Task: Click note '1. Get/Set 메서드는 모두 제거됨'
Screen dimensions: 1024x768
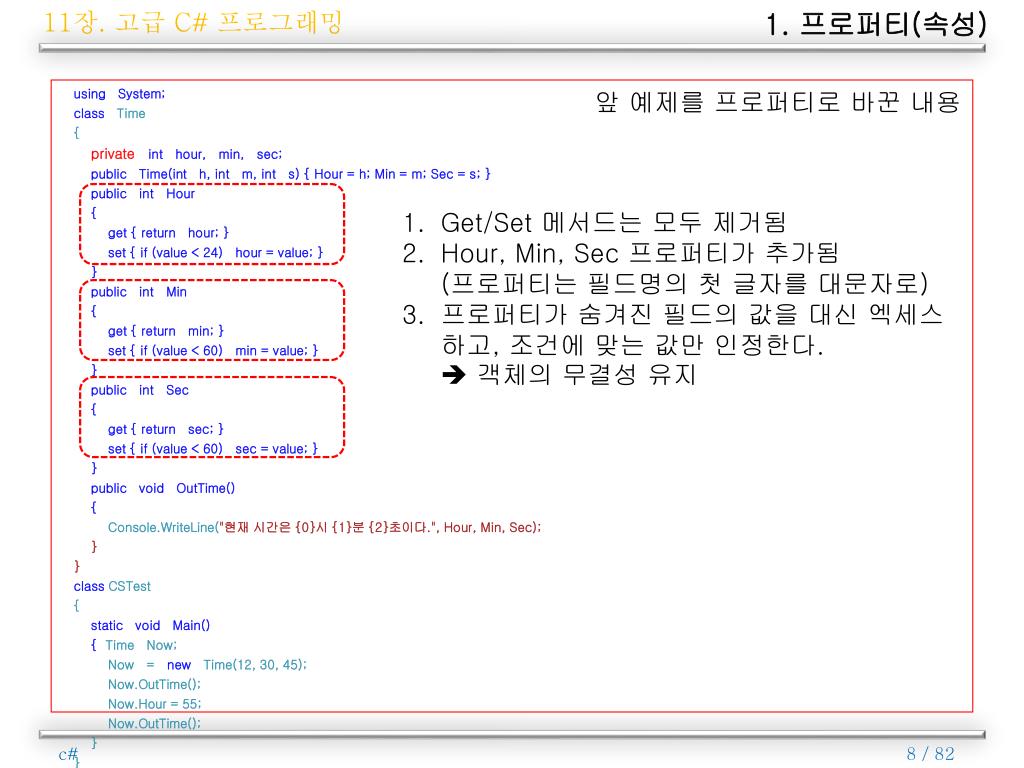Action: pos(594,223)
